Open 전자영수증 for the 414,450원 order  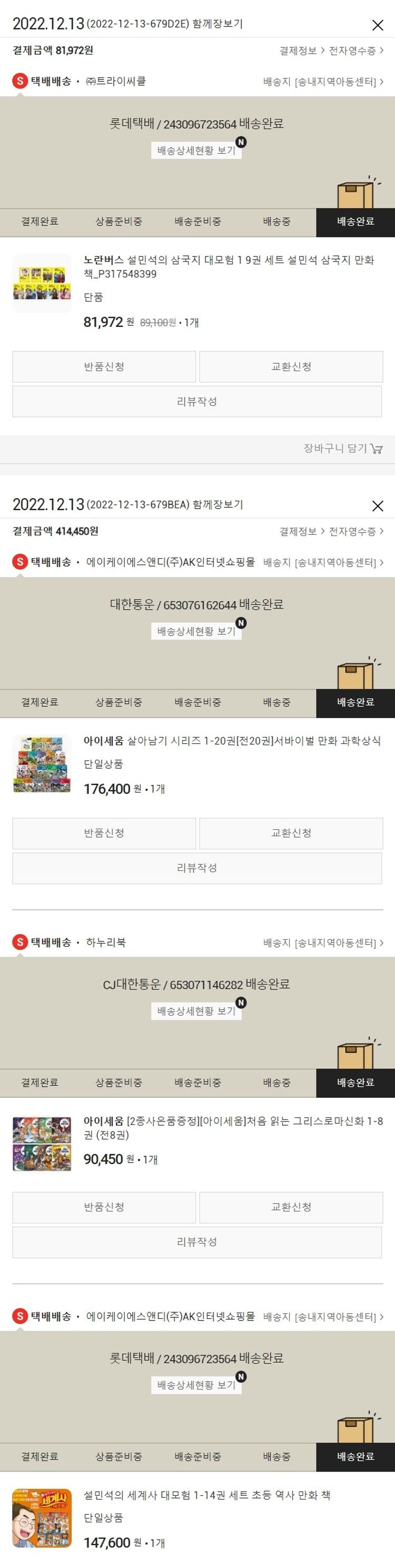[356, 531]
